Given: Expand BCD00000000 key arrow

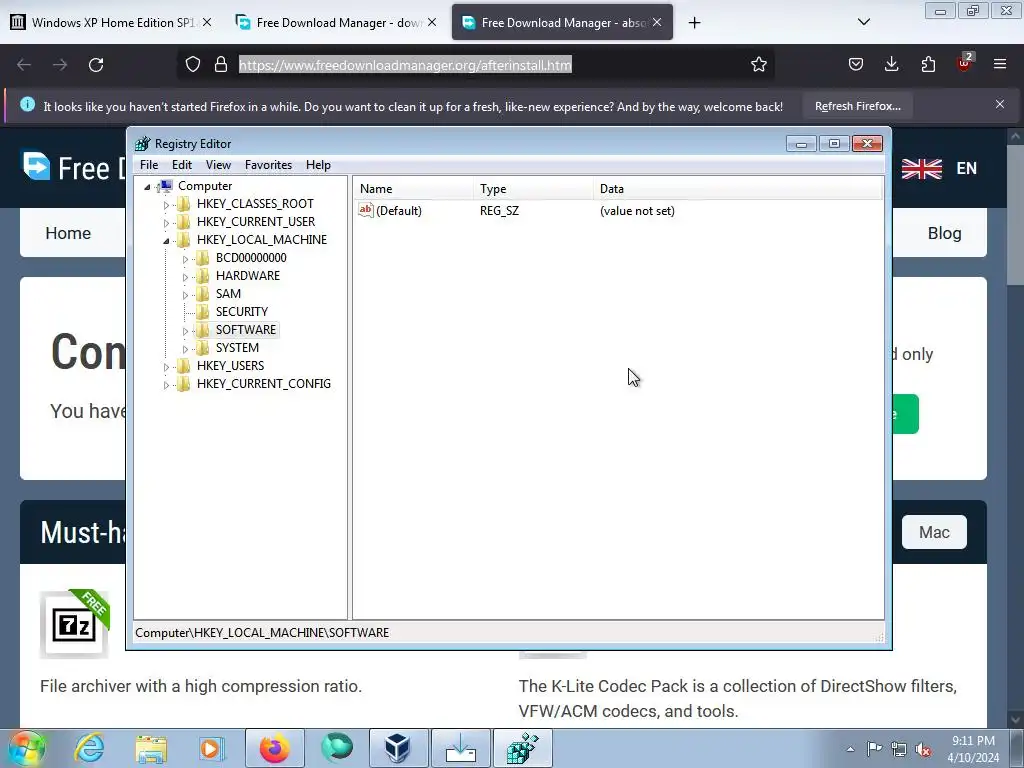Looking at the screenshot, I should tap(185, 259).
